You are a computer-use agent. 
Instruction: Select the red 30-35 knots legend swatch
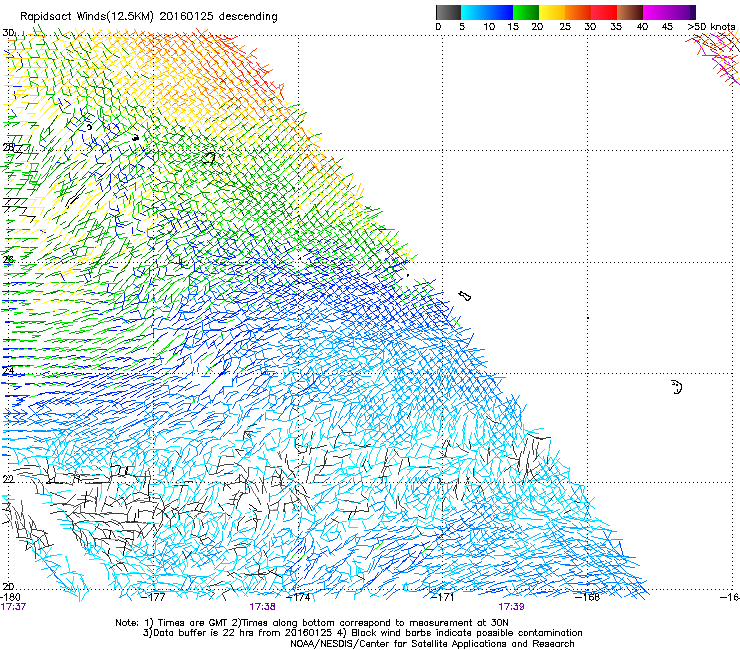tap(604, 12)
